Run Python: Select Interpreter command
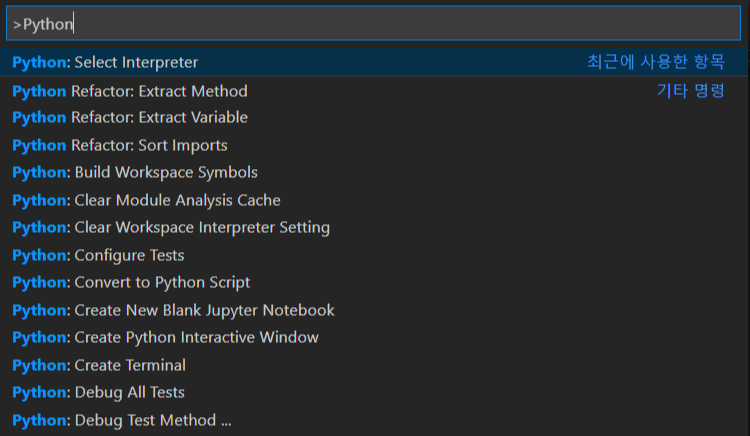Image resolution: width=750 pixels, height=436 pixels. pyautogui.click(x=105, y=62)
